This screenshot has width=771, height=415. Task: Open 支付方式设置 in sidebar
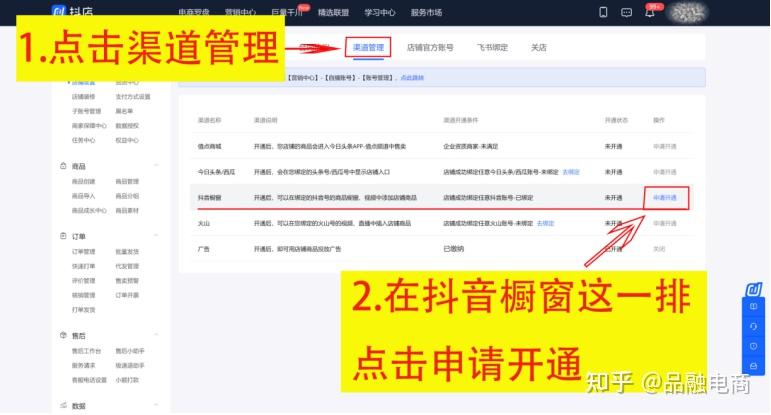(x=133, y=97)
